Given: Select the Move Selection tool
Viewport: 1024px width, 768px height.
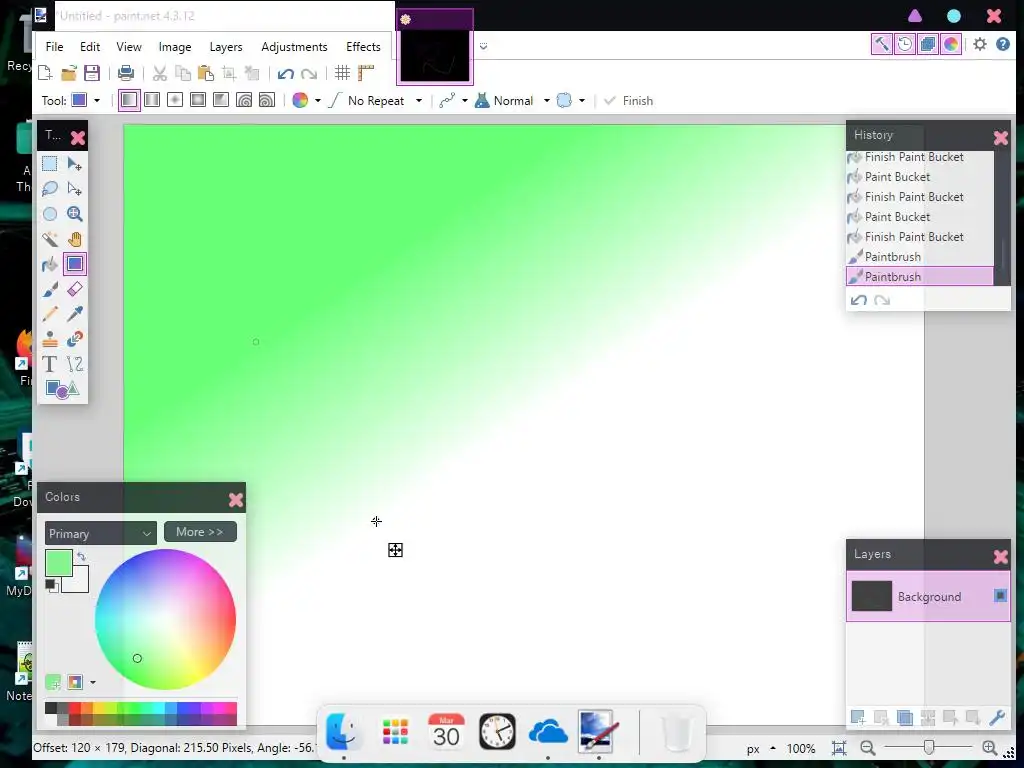Looking at the screenshot, I should tap(74, 189).
